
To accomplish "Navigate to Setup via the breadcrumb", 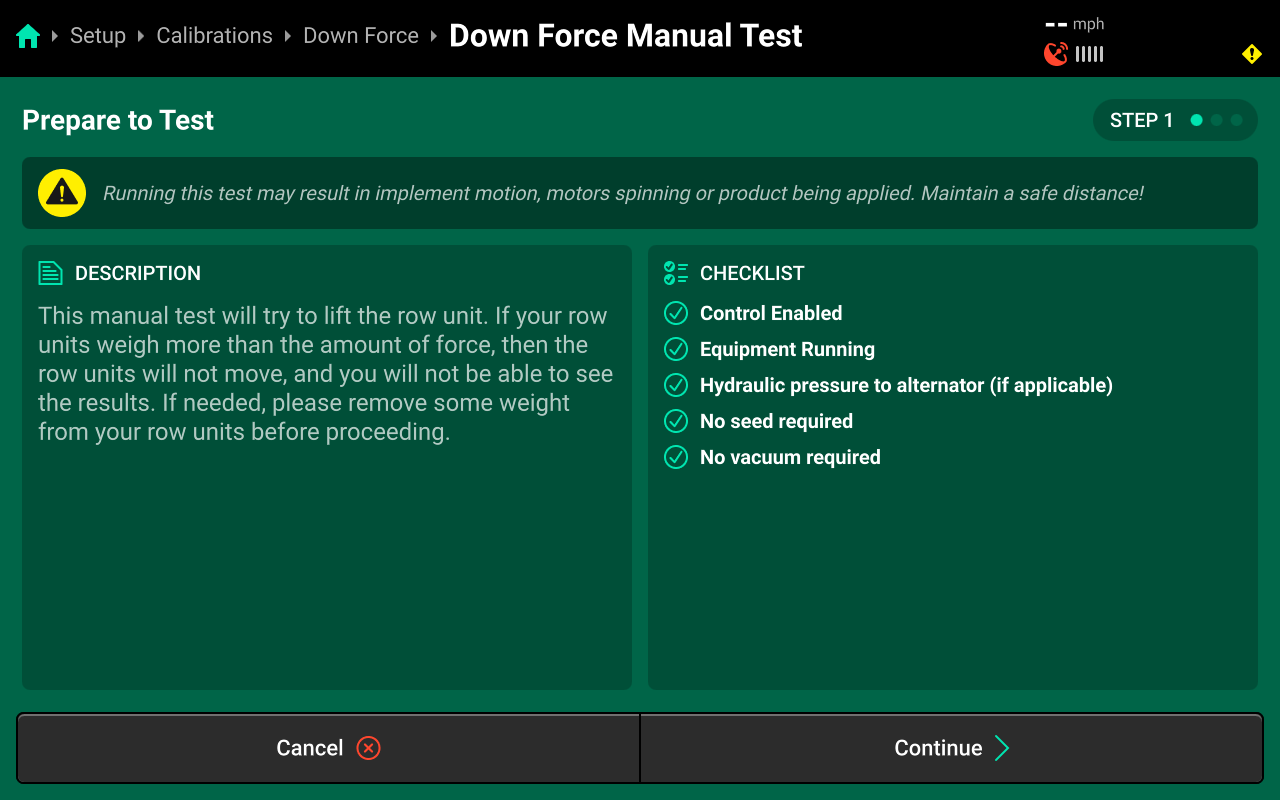I will [97, 35].
